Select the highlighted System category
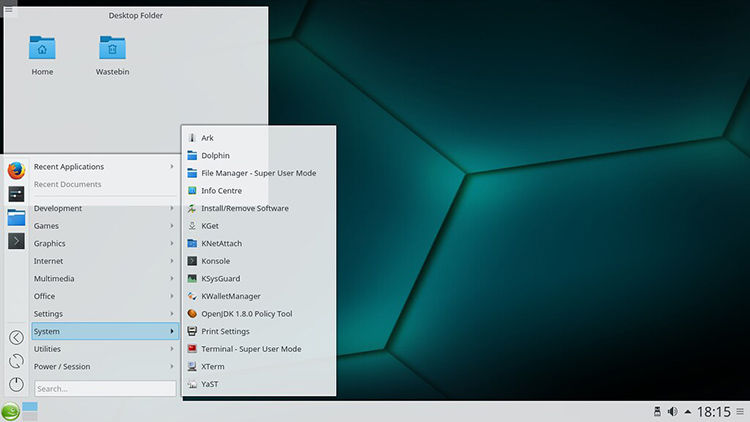750x422 pixels. [x=105, y=331]
